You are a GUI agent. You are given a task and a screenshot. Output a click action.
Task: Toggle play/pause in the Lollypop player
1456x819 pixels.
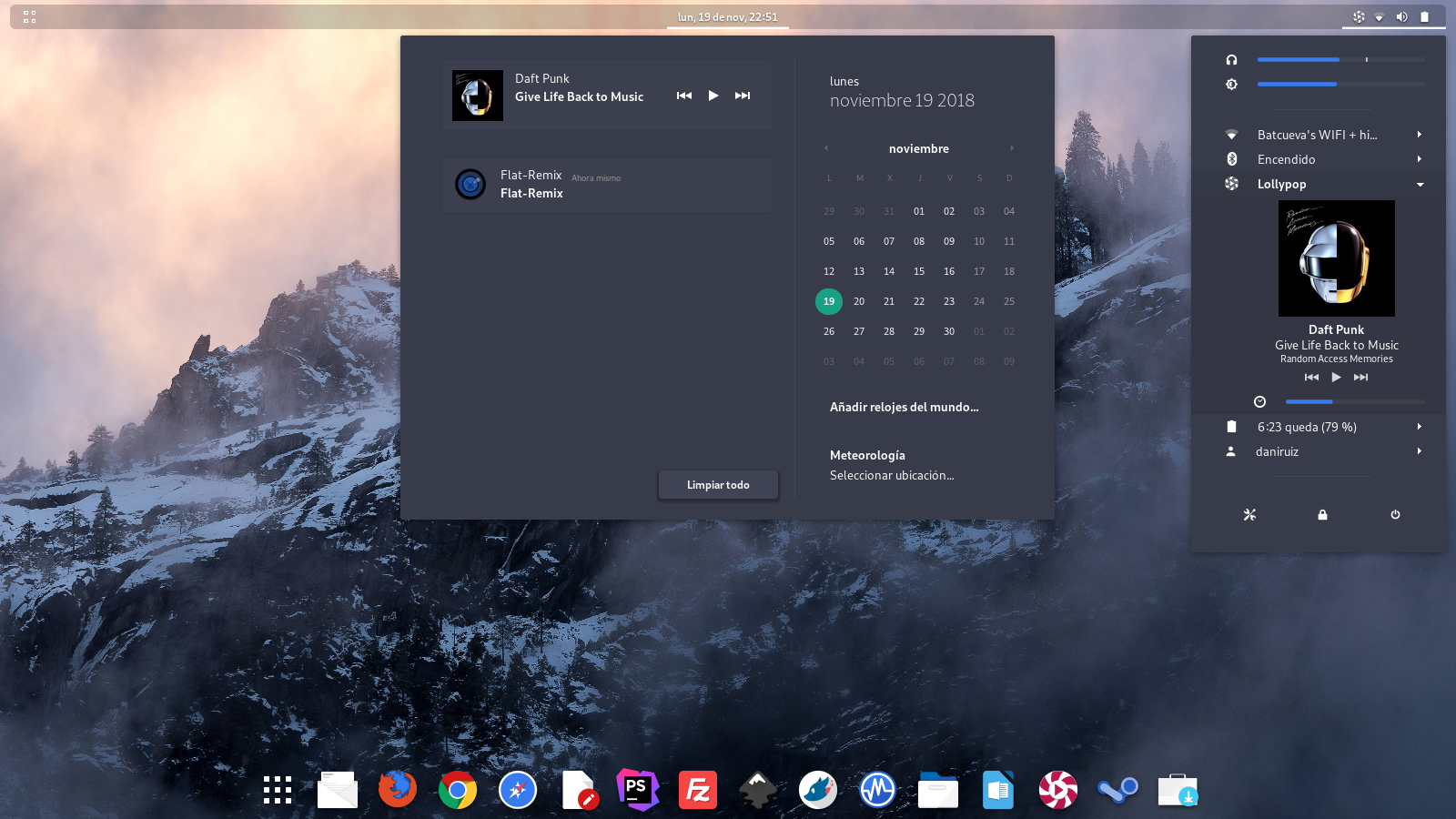1336,377
